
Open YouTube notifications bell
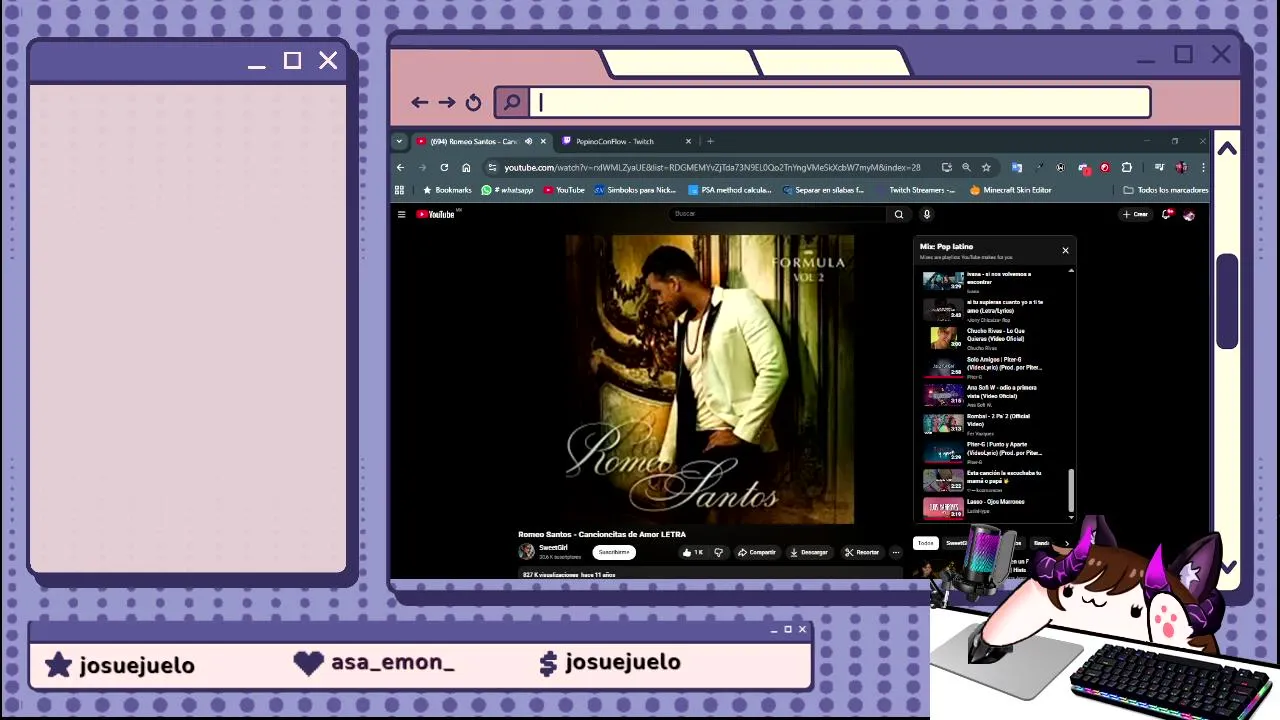tap(1167, 214)
